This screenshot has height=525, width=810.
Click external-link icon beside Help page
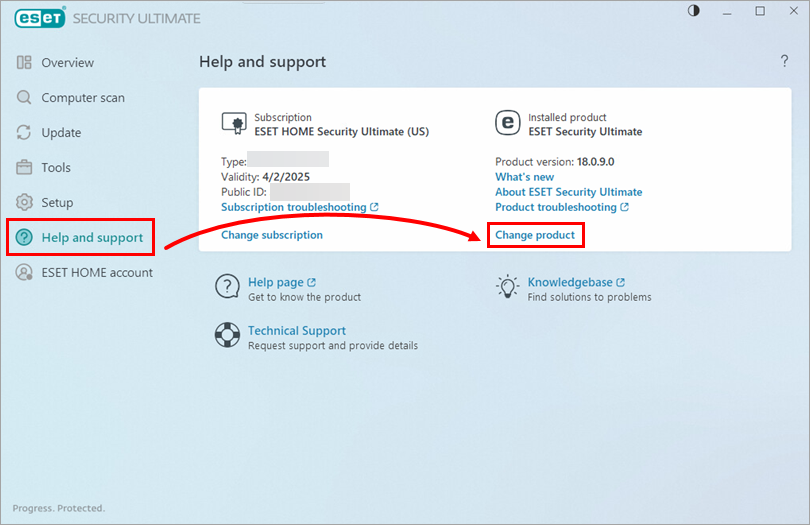(311, 282)
